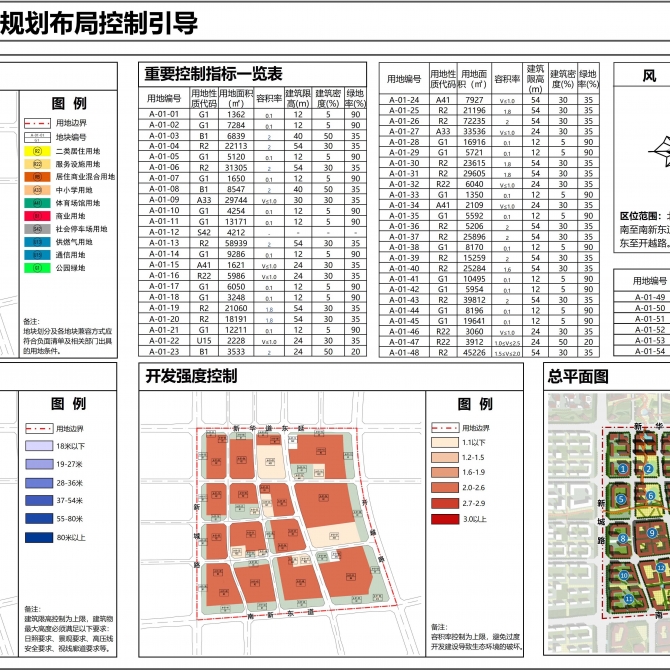The height and width of the screenshot is (670, 670).
Task: Click the 重要控制指标一览表 table title
Action: tap(214, 74)
